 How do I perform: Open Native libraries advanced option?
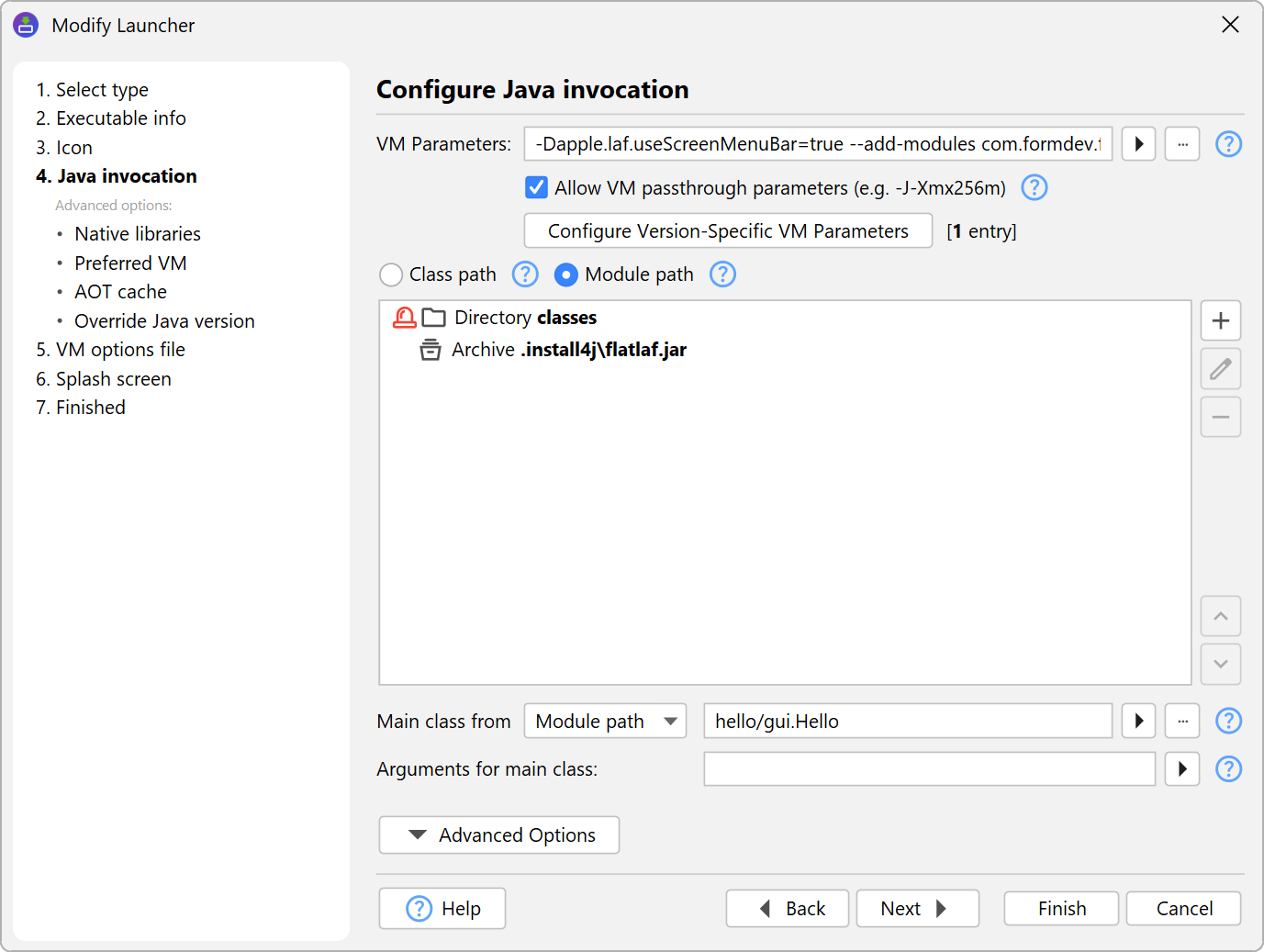pyautogui.click(x=138, y=234)
